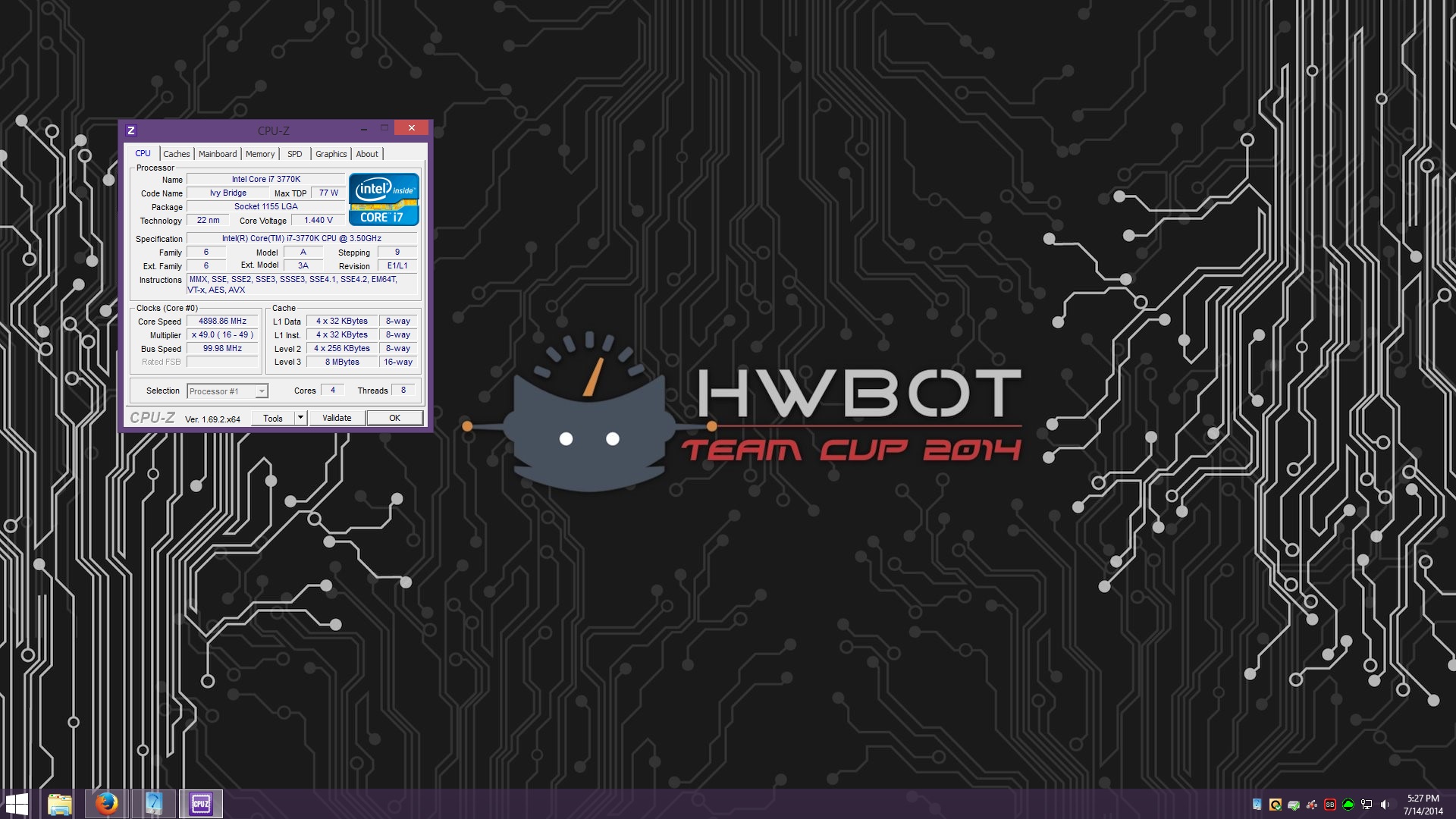Open the network connection tray icon
Viewport: 1456px width, 819px height.
pyautogui.click(x=1367, y=805)
